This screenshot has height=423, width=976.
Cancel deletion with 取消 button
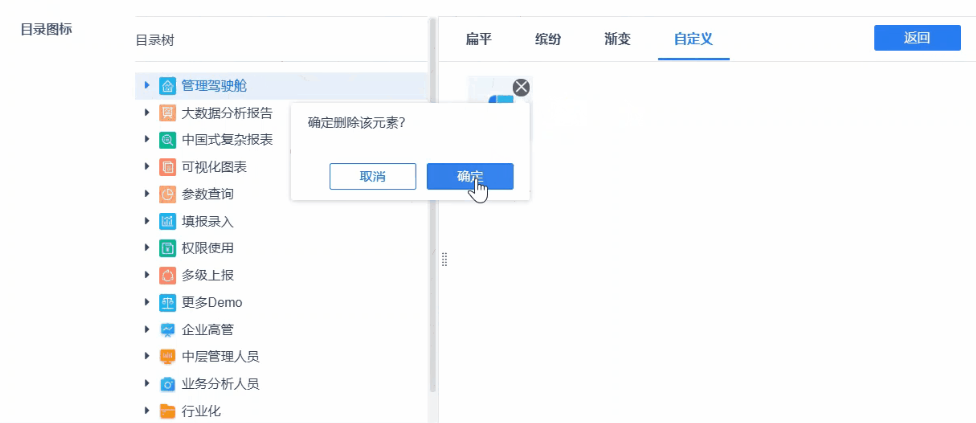click(373, 176)
